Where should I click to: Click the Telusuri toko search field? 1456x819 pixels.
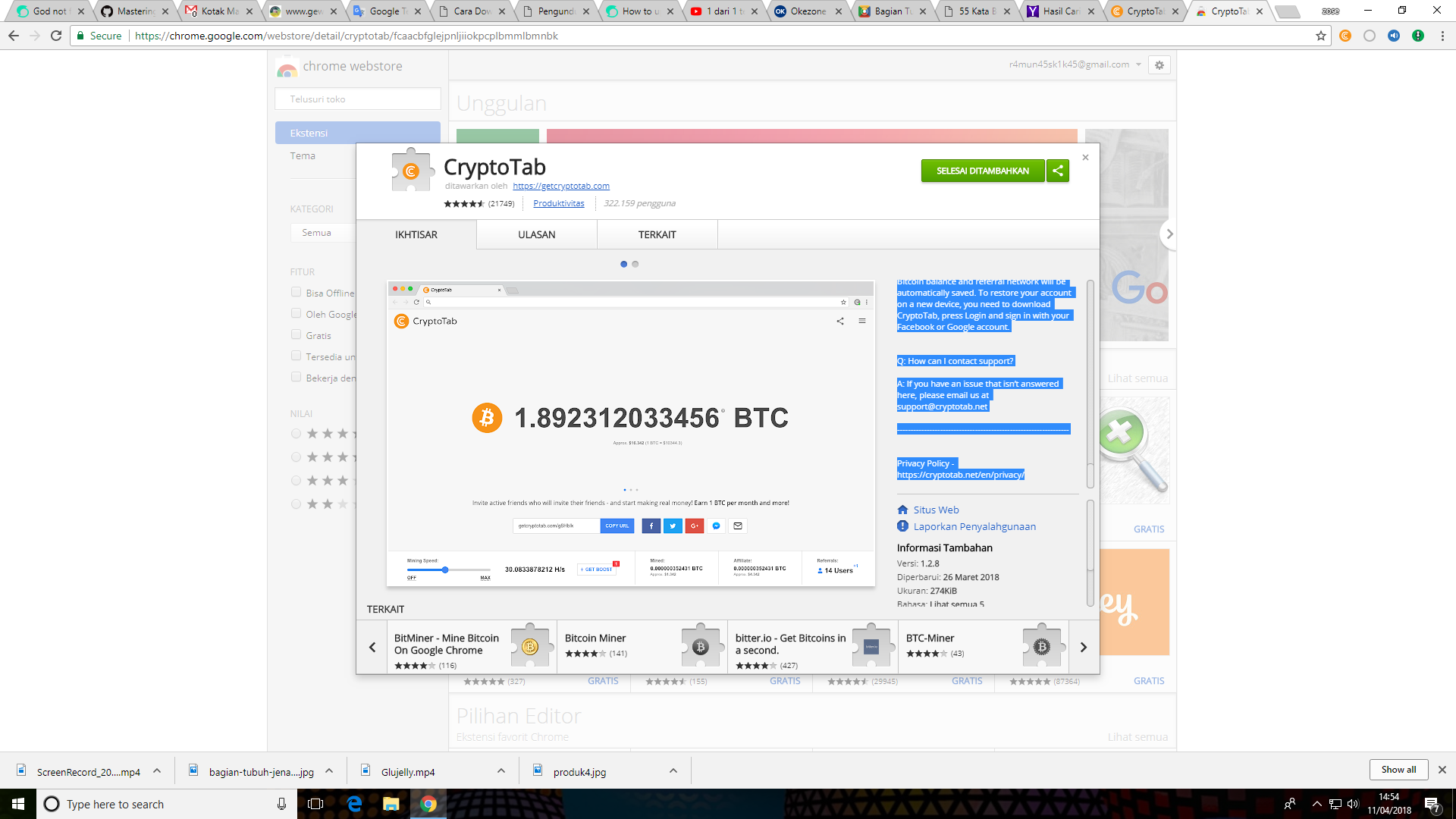(357, 99)
